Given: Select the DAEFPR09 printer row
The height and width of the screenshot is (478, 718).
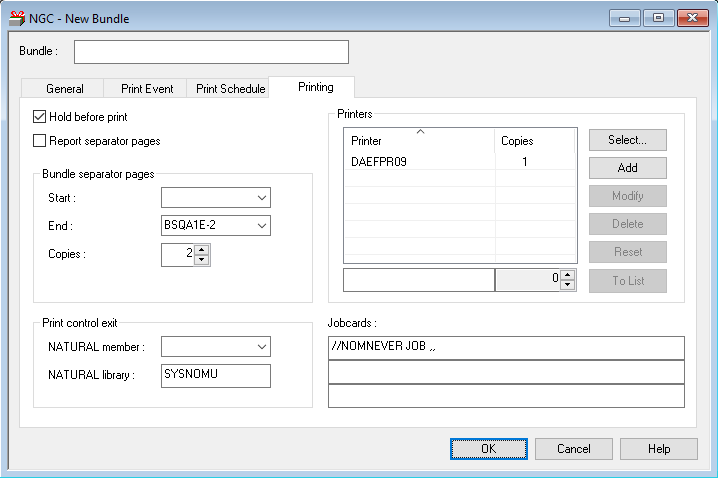Looking at the screenshot, I should click(380, 161).
